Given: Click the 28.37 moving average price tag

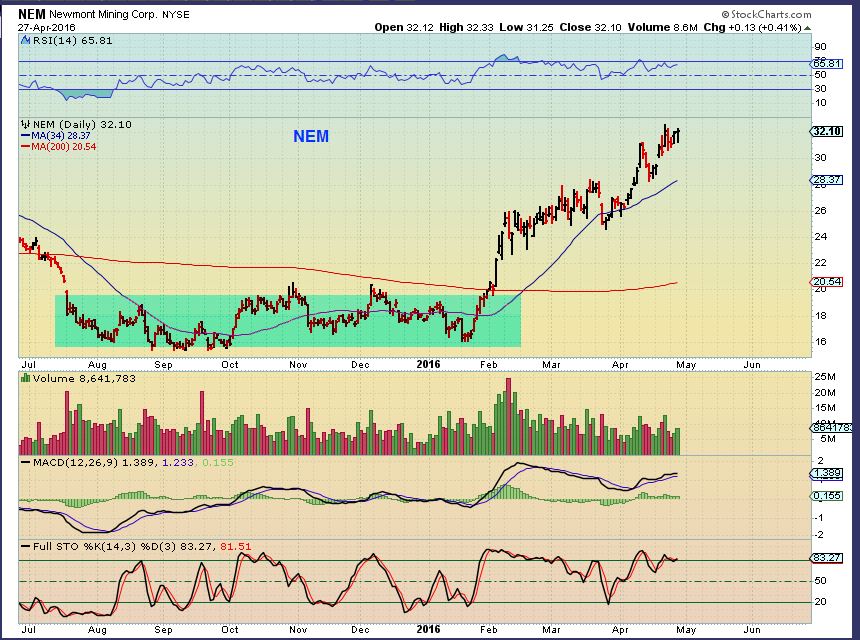Looking at the screenshot, I should 827,179.
